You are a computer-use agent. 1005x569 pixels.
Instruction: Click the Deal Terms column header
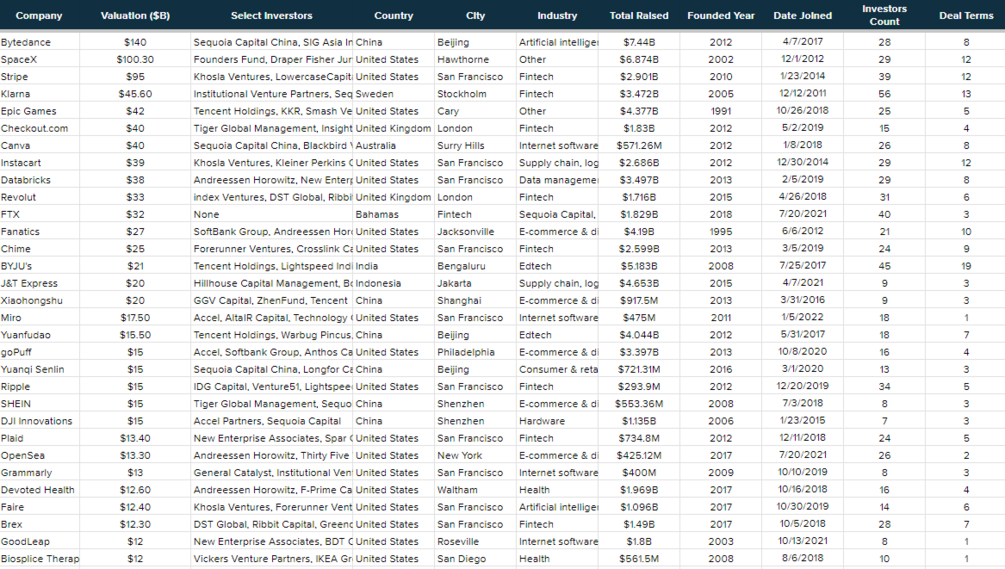pos(966,15)
